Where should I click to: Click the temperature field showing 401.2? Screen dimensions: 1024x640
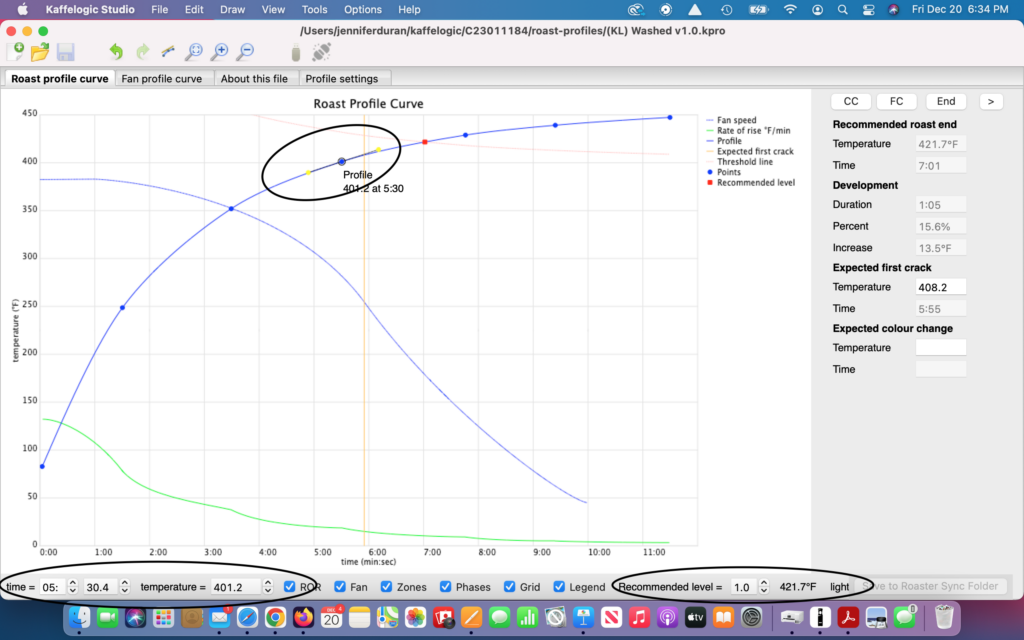pos(236,586)
